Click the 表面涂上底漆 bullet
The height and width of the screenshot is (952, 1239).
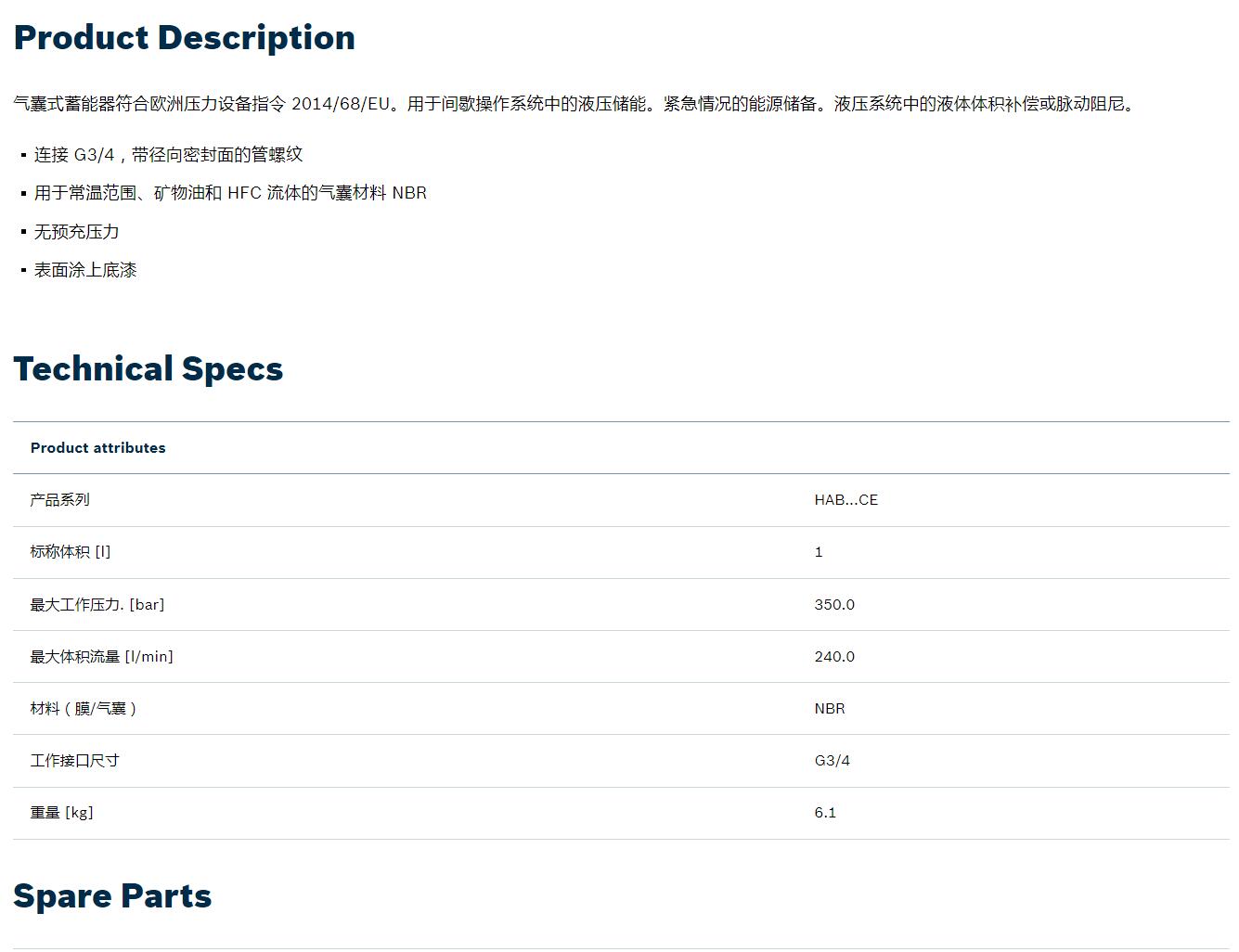coord(85,269)
